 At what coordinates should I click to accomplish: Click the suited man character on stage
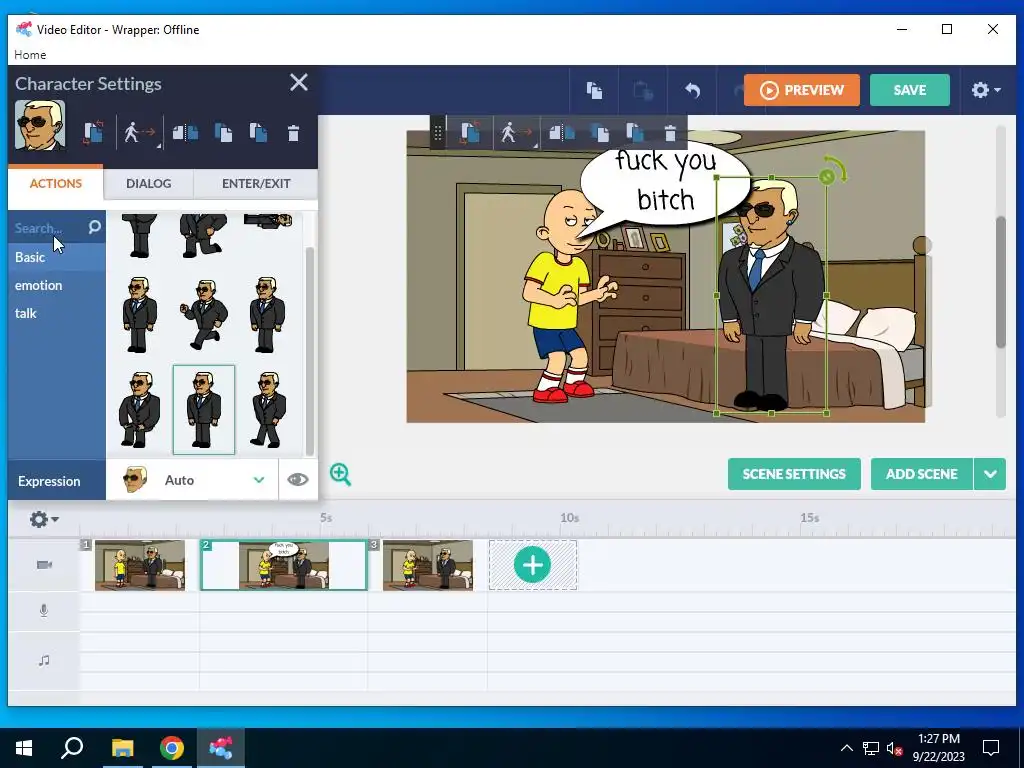pyautogui.click(x=771, y=295)
